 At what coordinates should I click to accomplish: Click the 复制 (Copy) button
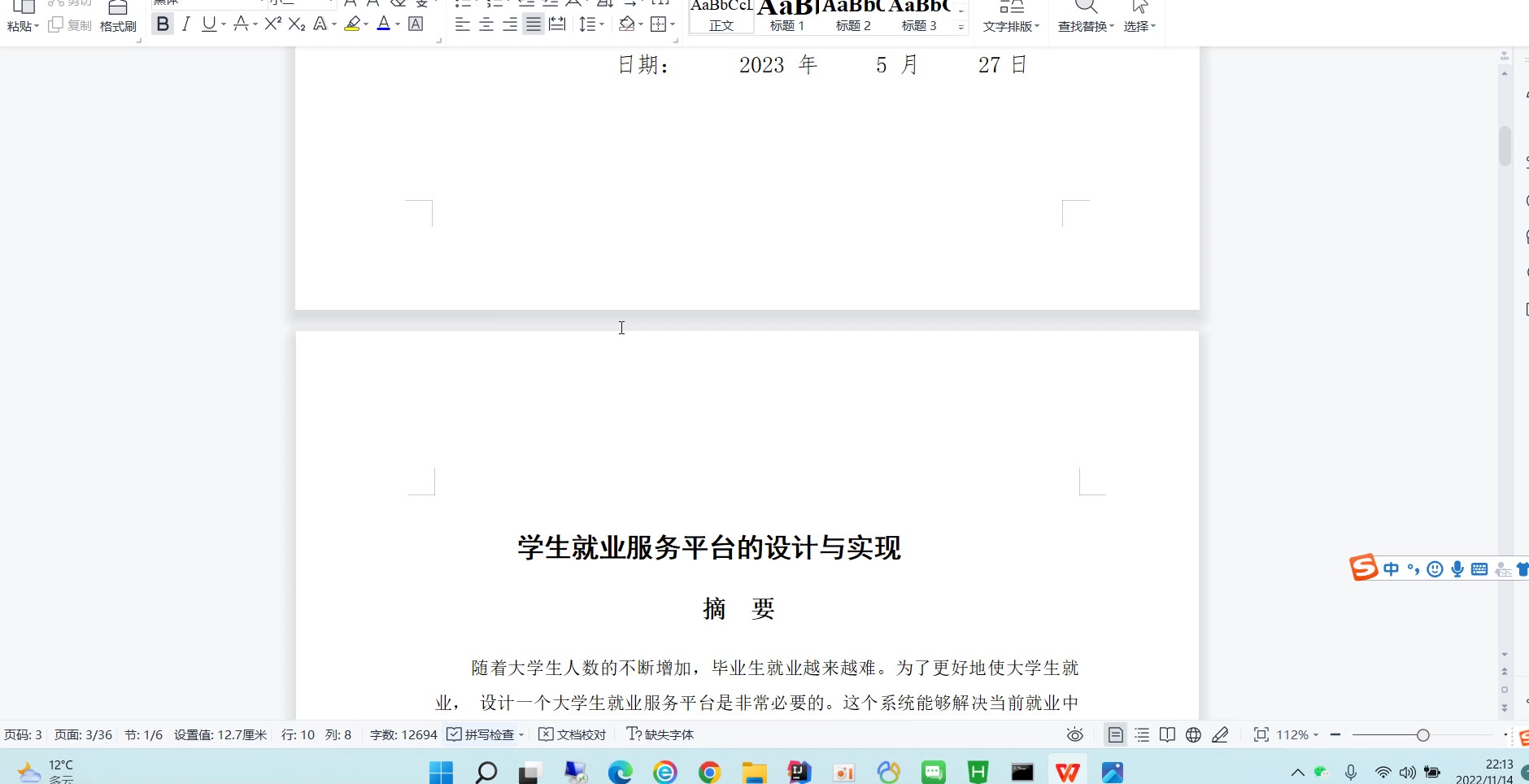pos(70,25)
